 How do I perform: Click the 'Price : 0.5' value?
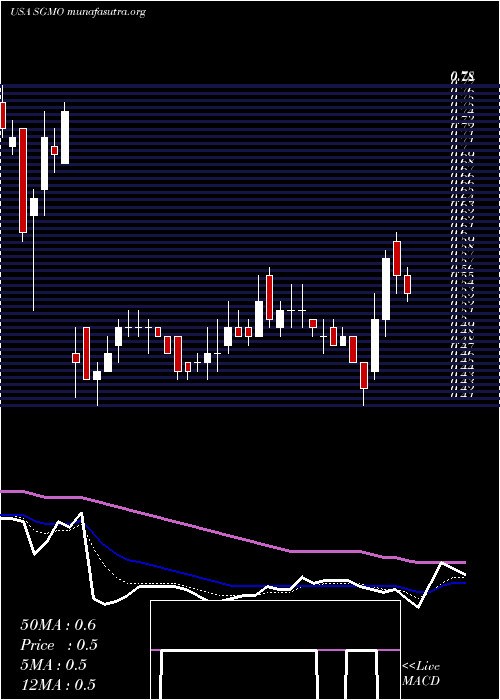[x=59, y=645]
